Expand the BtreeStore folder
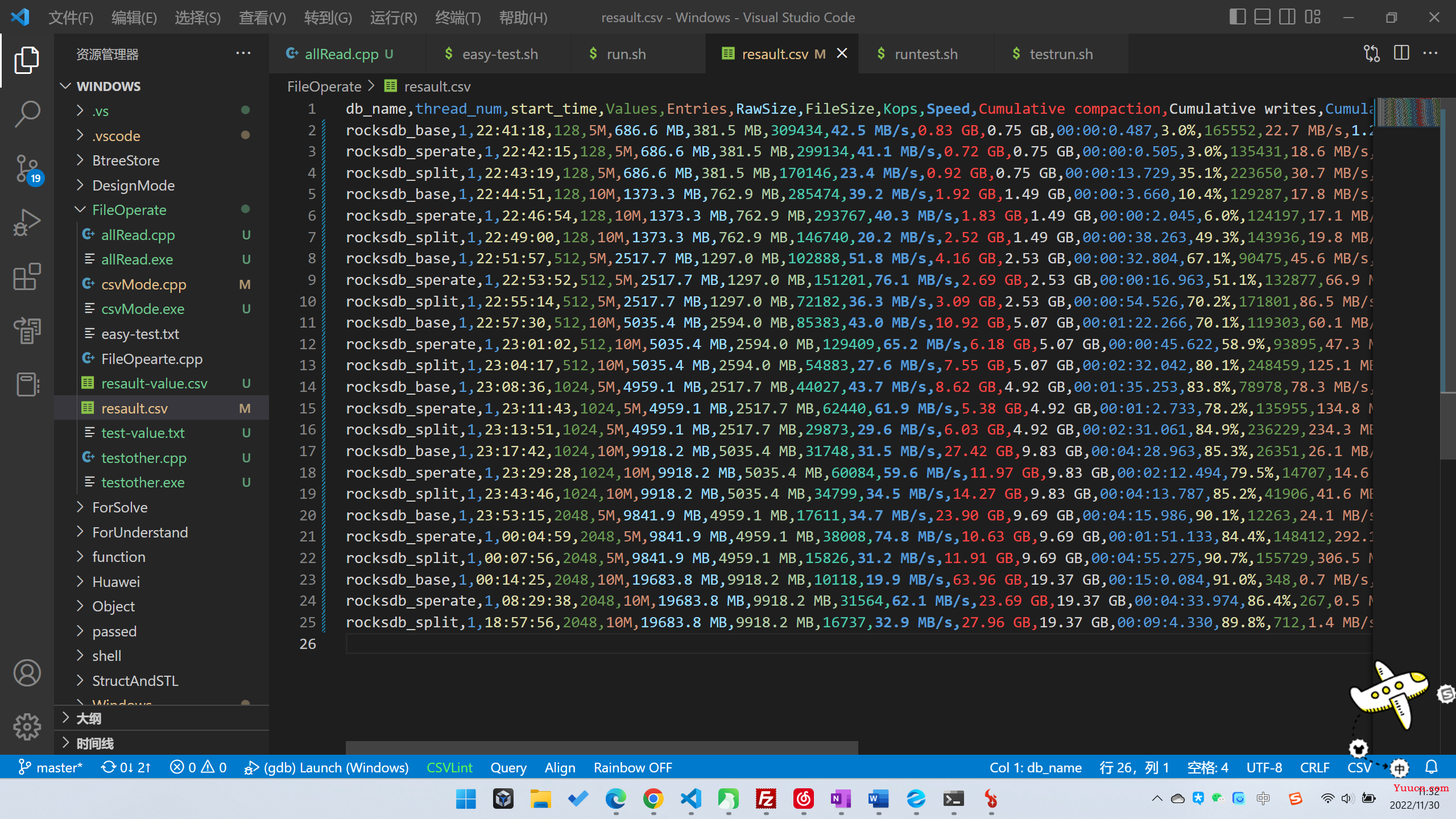1456x819 pixels. click(162, 160)
